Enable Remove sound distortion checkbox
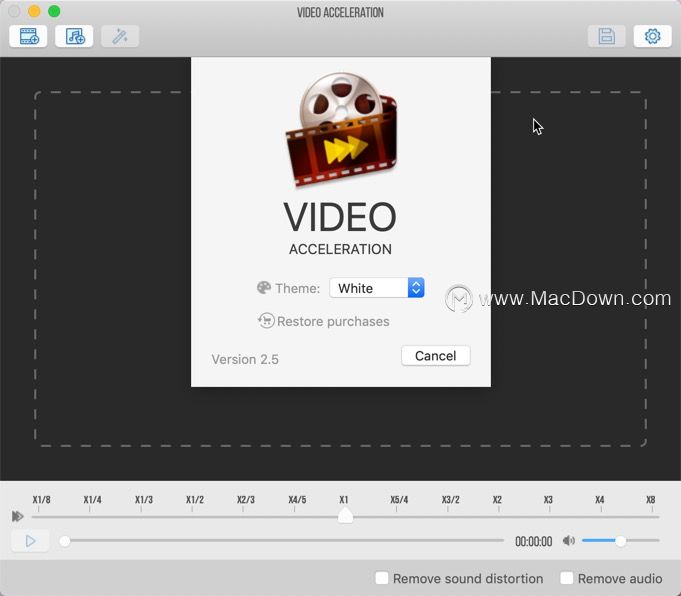The height and width of the screenshot is (596, 681). pyautogui.click(x=382, y=578)
